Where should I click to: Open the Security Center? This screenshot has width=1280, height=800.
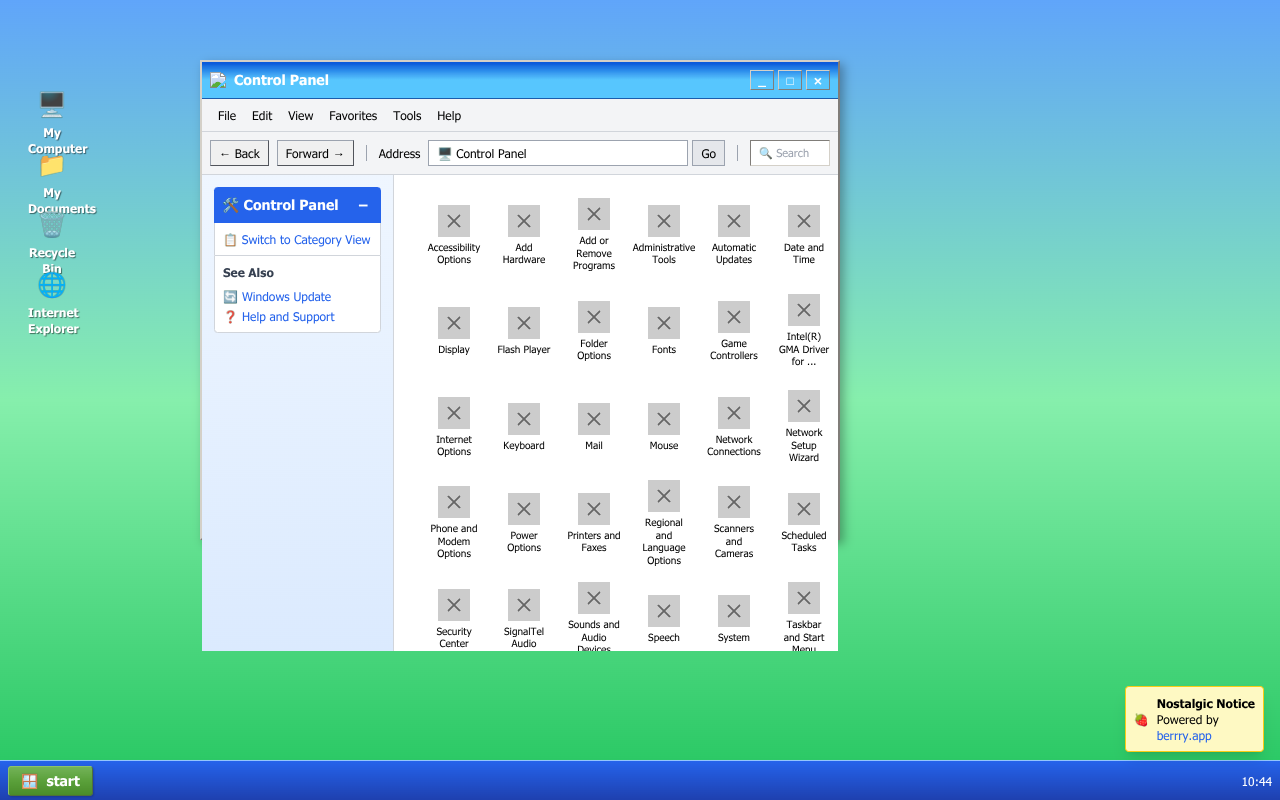453,604
